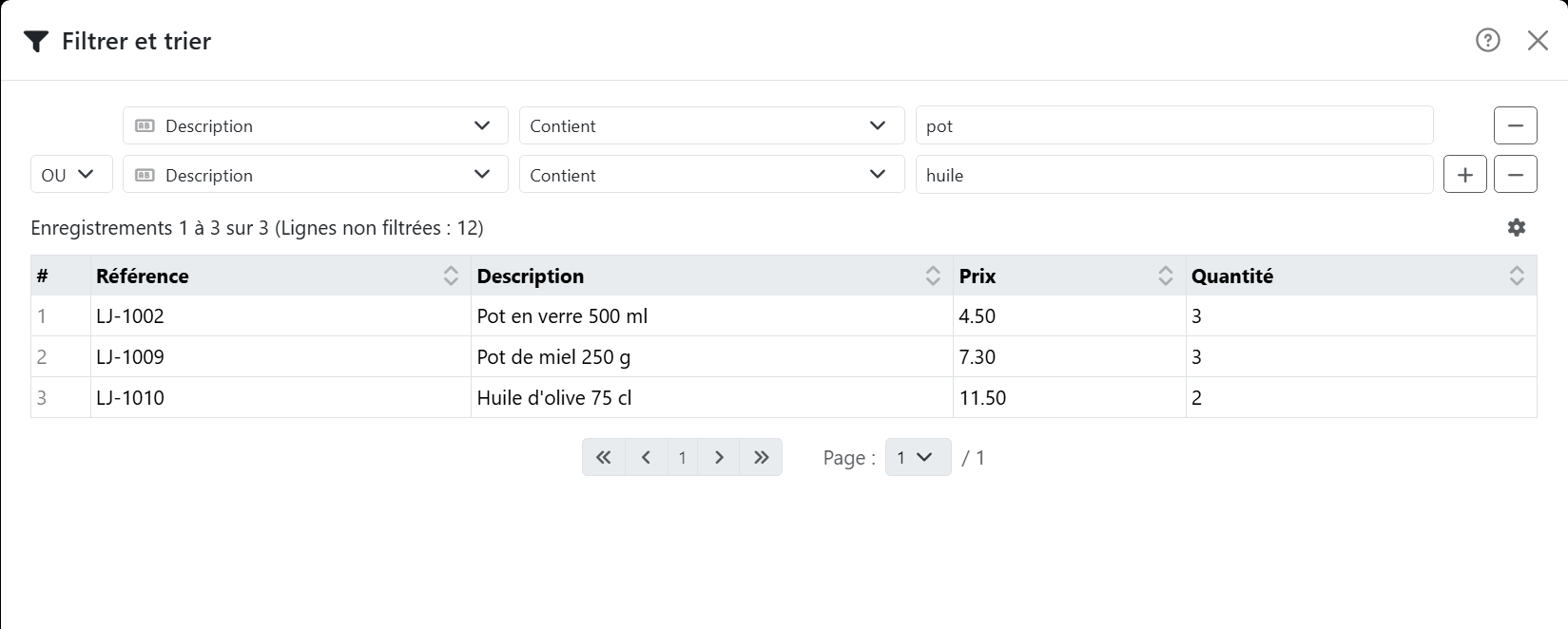
Task: Select current page 1 button in pagination
Action: [x=683, y=457]
